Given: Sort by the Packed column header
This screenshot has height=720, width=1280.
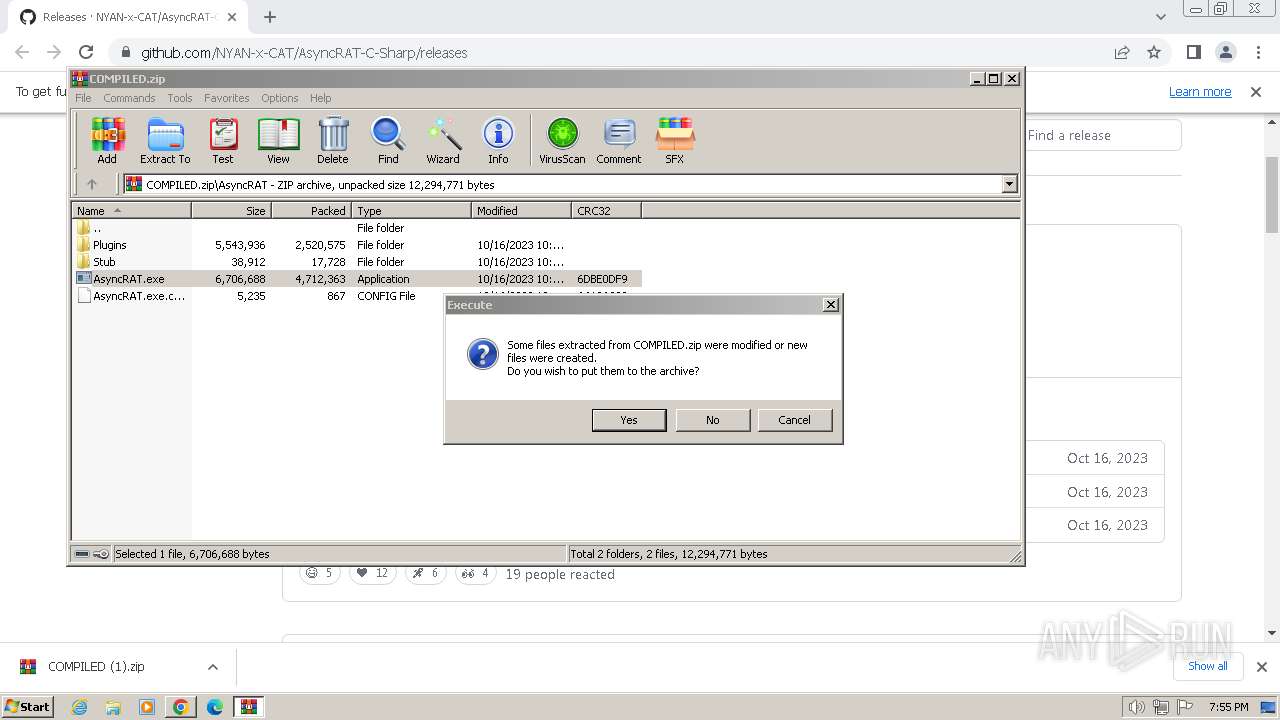Looking at the screenshot, I should click(x=311, y=210).
